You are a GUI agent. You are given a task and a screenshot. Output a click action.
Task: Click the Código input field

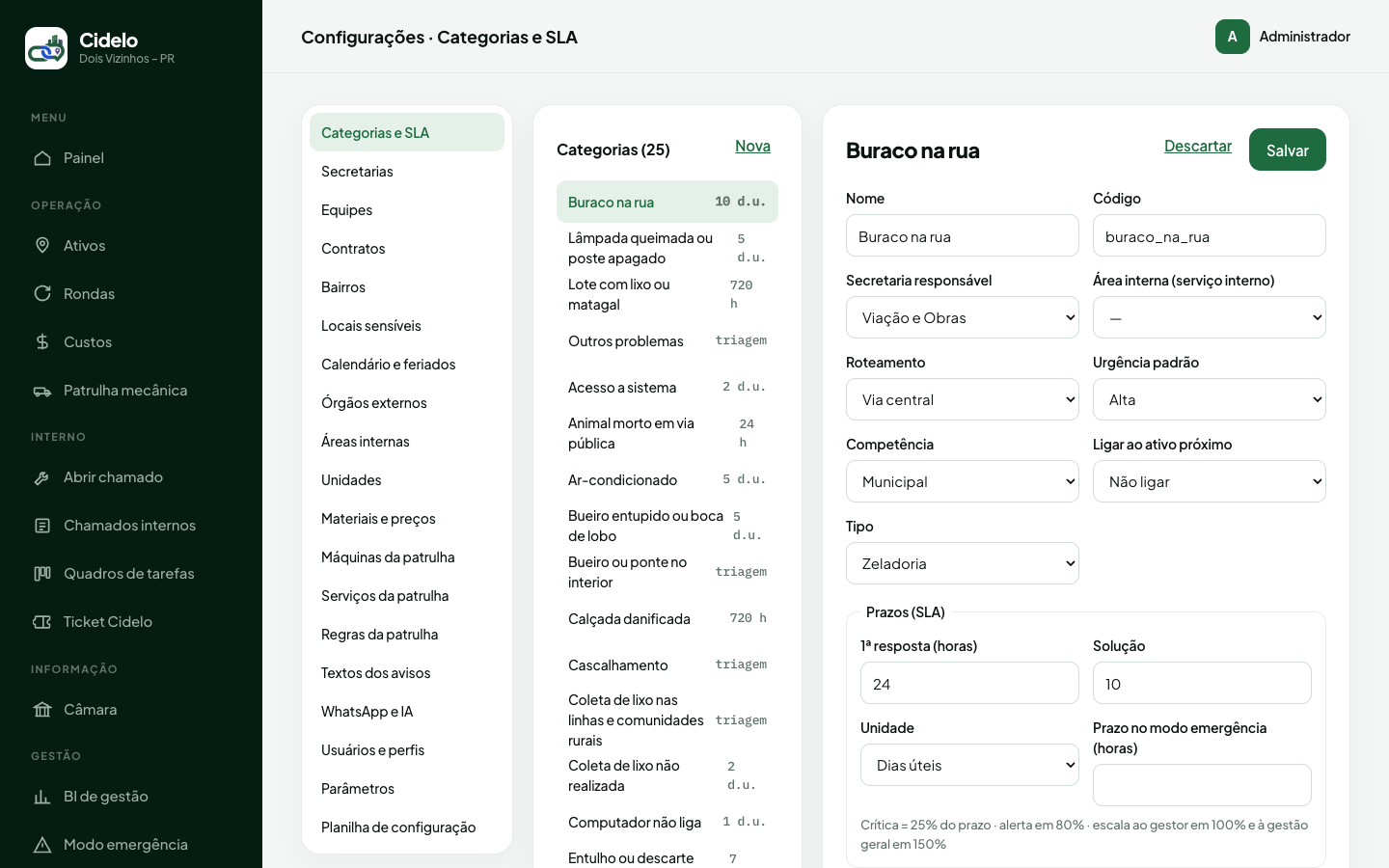point(1210,235)
